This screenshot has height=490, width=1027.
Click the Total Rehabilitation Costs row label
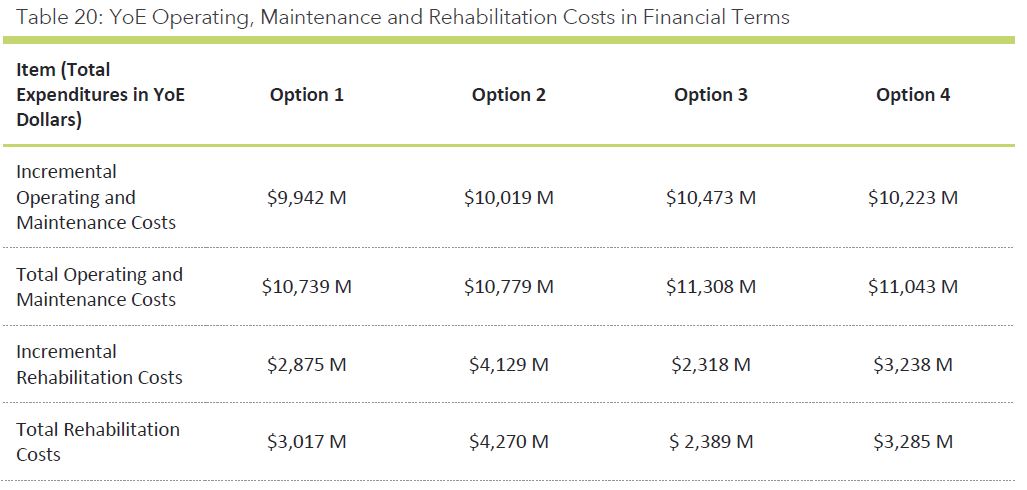tap(98, 442)
